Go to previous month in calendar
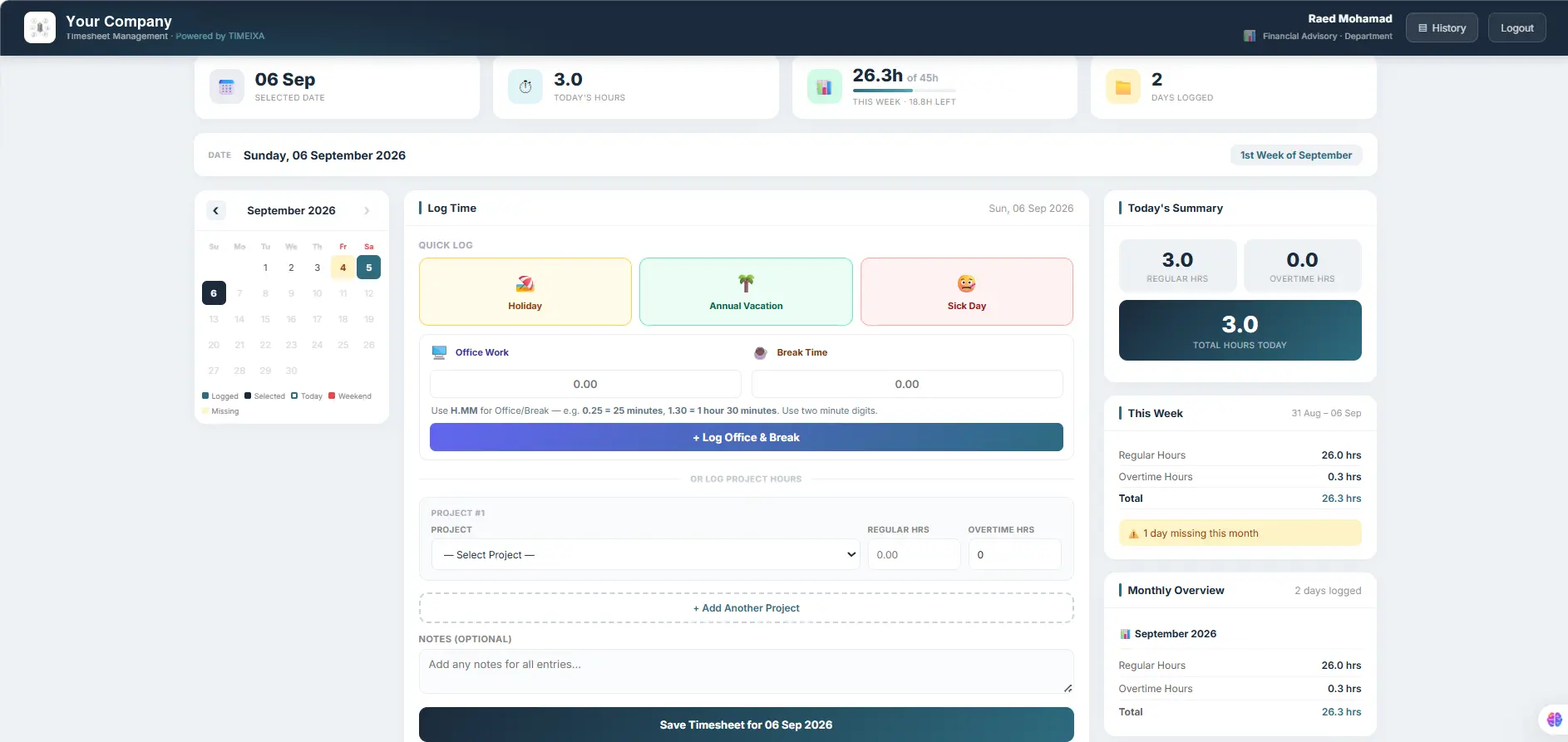The image size is (1568, 742). (x=216, y=210)
